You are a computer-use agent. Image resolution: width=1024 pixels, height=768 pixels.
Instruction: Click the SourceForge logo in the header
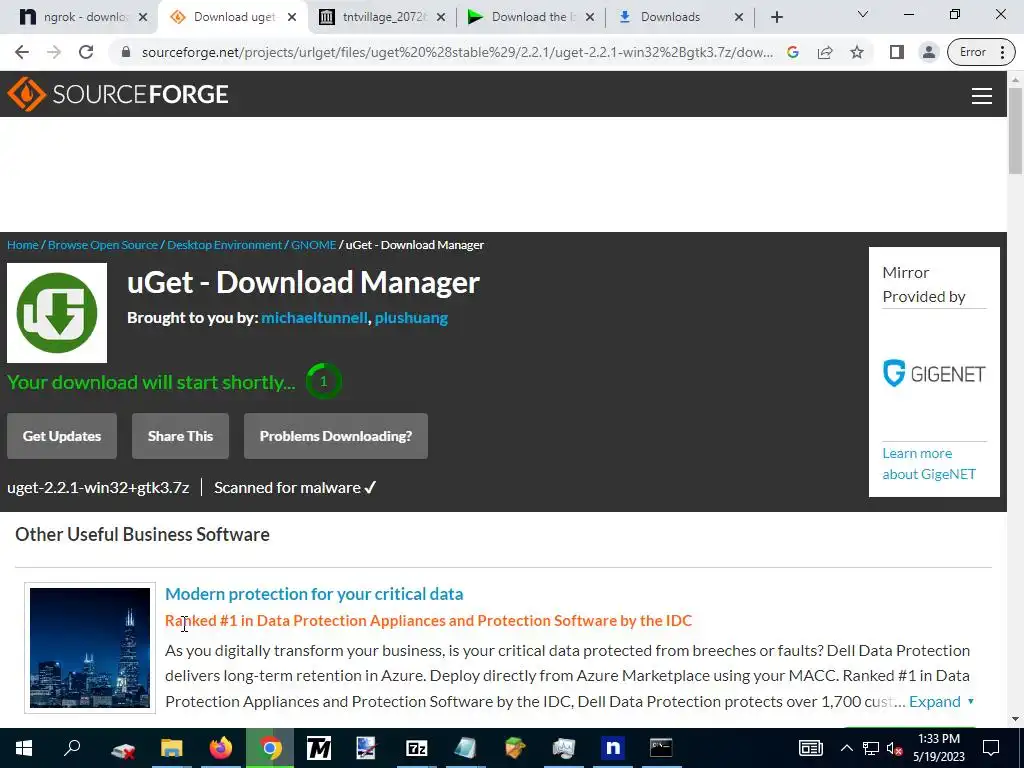[118, 94]
